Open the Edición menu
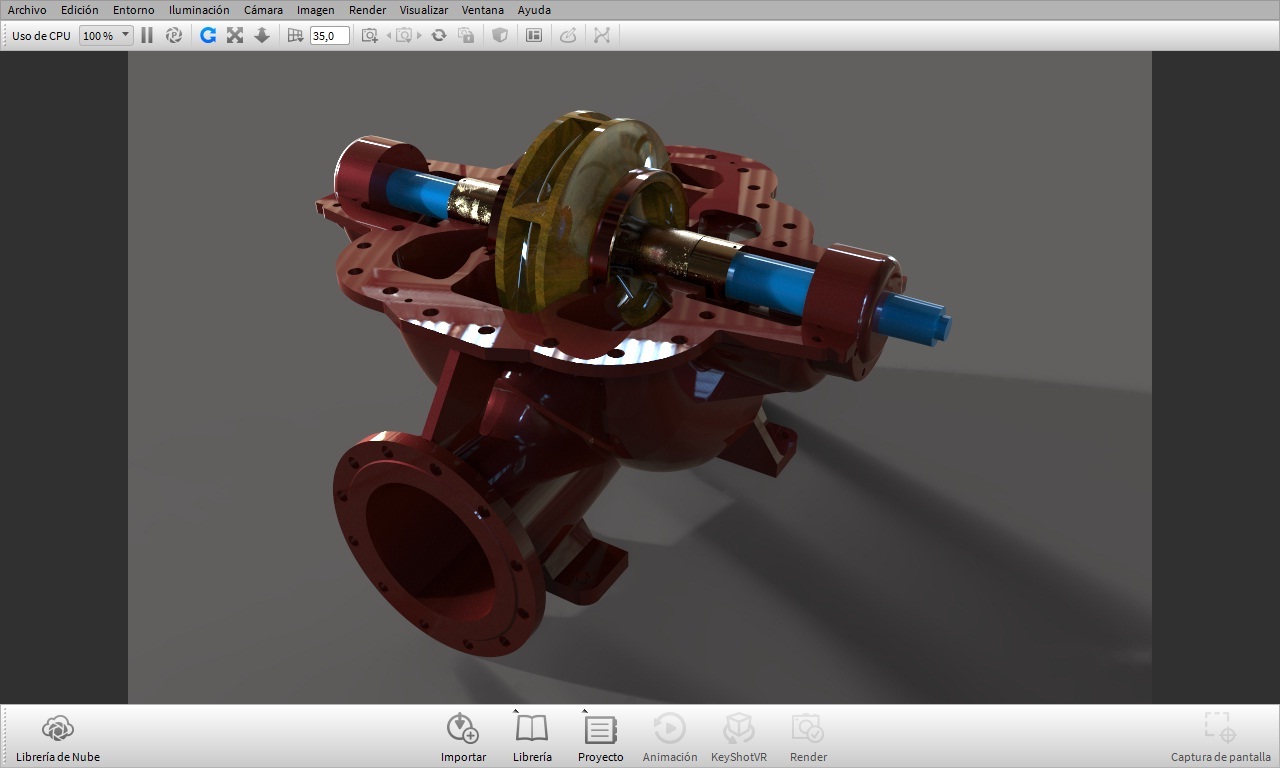The width and height of the screenshot is (1280, 768). click(x=80, y=10)
